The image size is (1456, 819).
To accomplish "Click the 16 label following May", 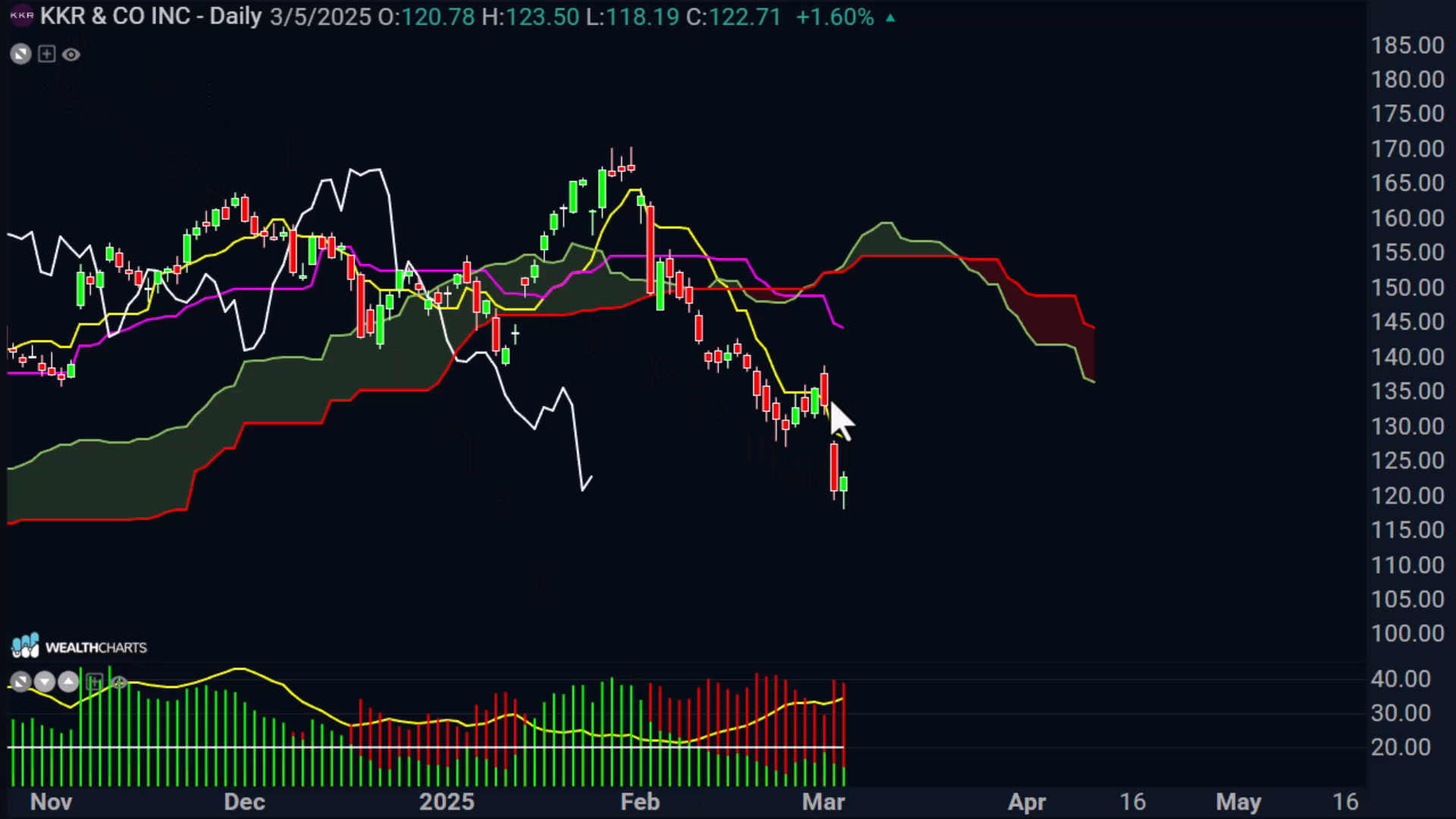I will [1345, 802].
